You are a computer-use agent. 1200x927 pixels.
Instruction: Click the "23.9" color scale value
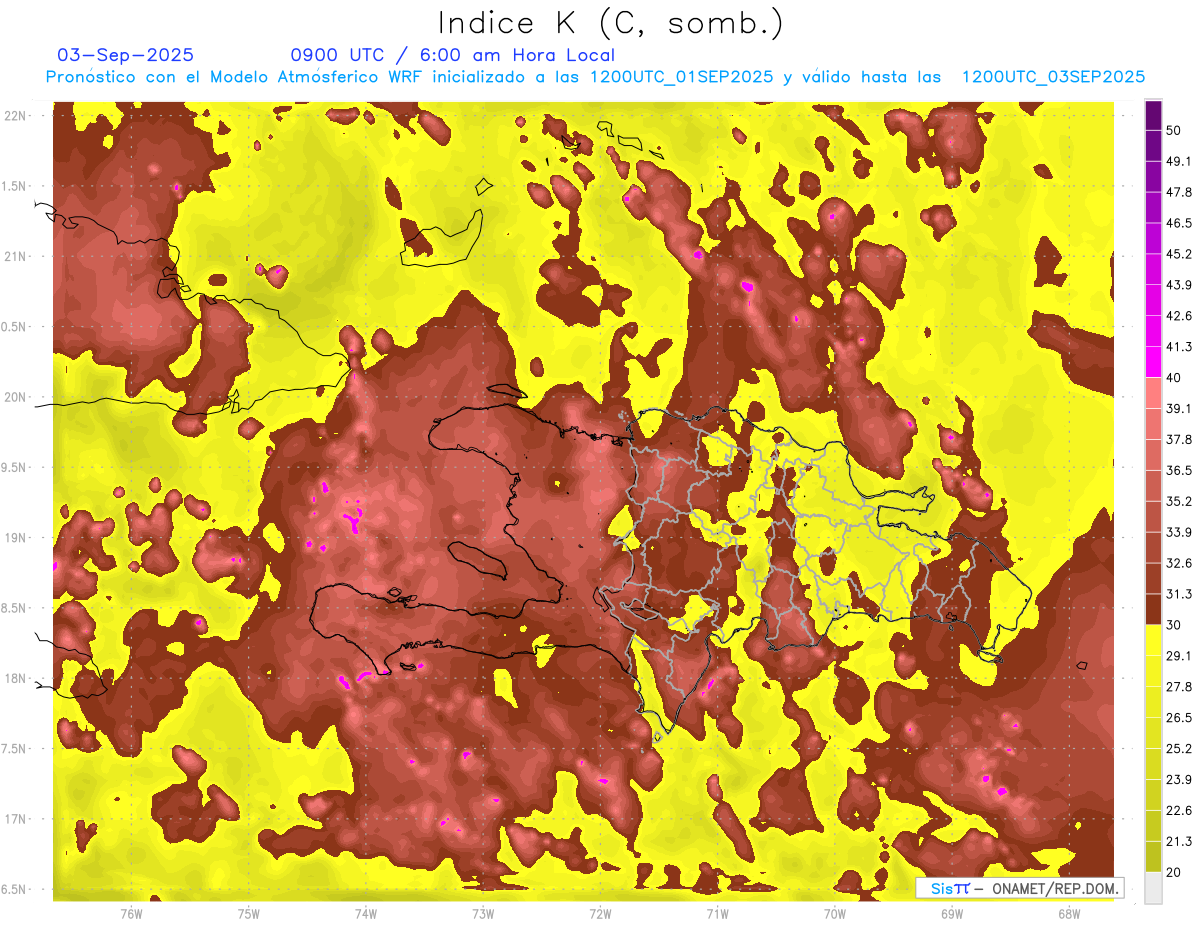1178,779
